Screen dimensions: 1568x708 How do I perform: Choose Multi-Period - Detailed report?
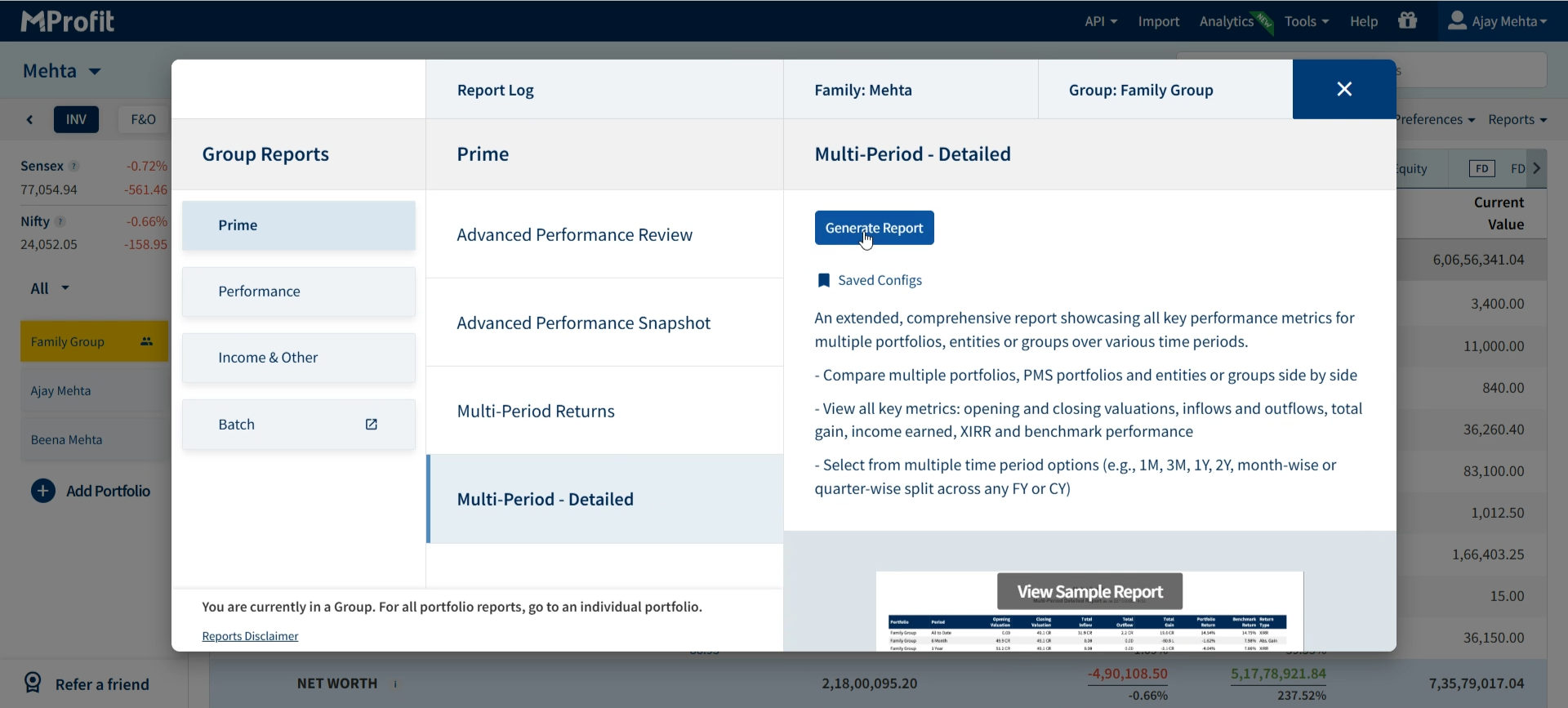[x=604, y=500]
